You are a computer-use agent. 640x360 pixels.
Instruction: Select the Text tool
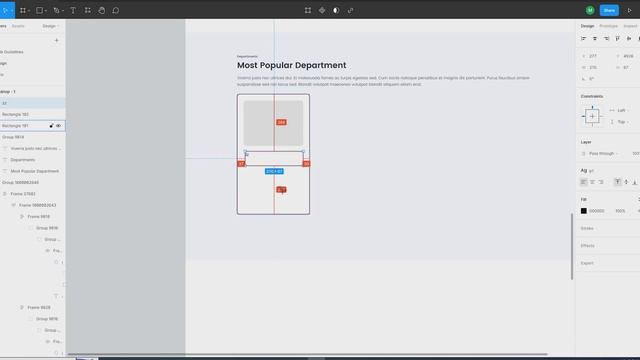(x=73, y=10)
